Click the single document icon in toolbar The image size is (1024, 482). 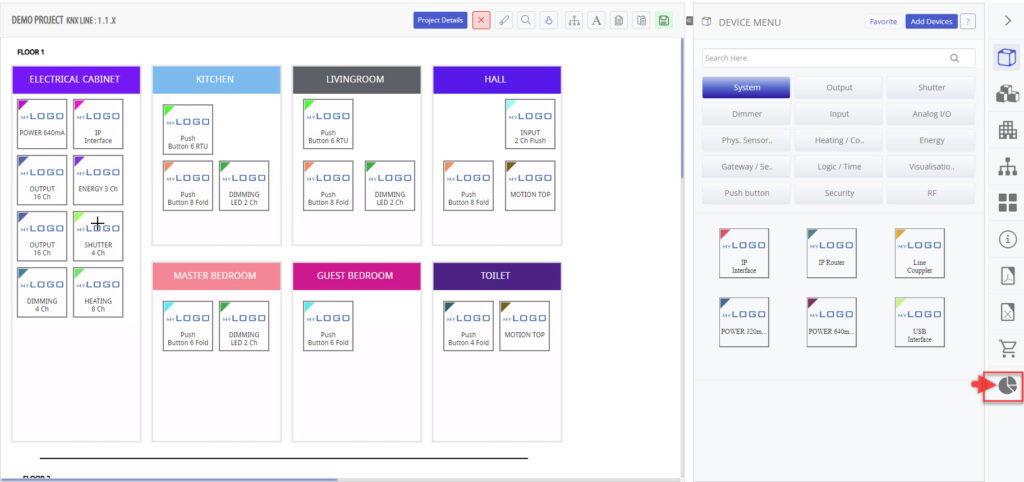coord(618,20)
